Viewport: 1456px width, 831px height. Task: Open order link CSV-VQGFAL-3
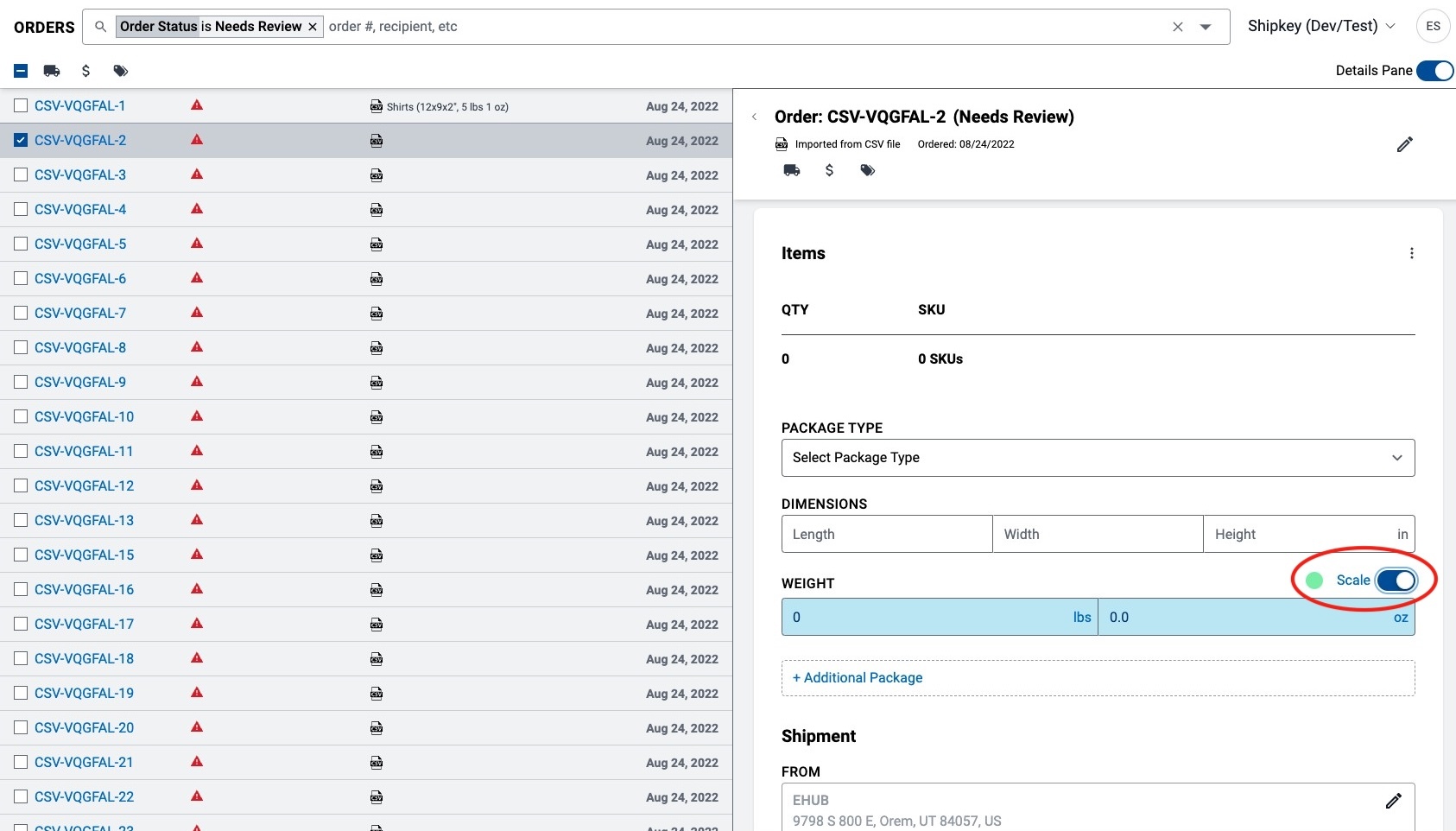(x=80, y=174)
